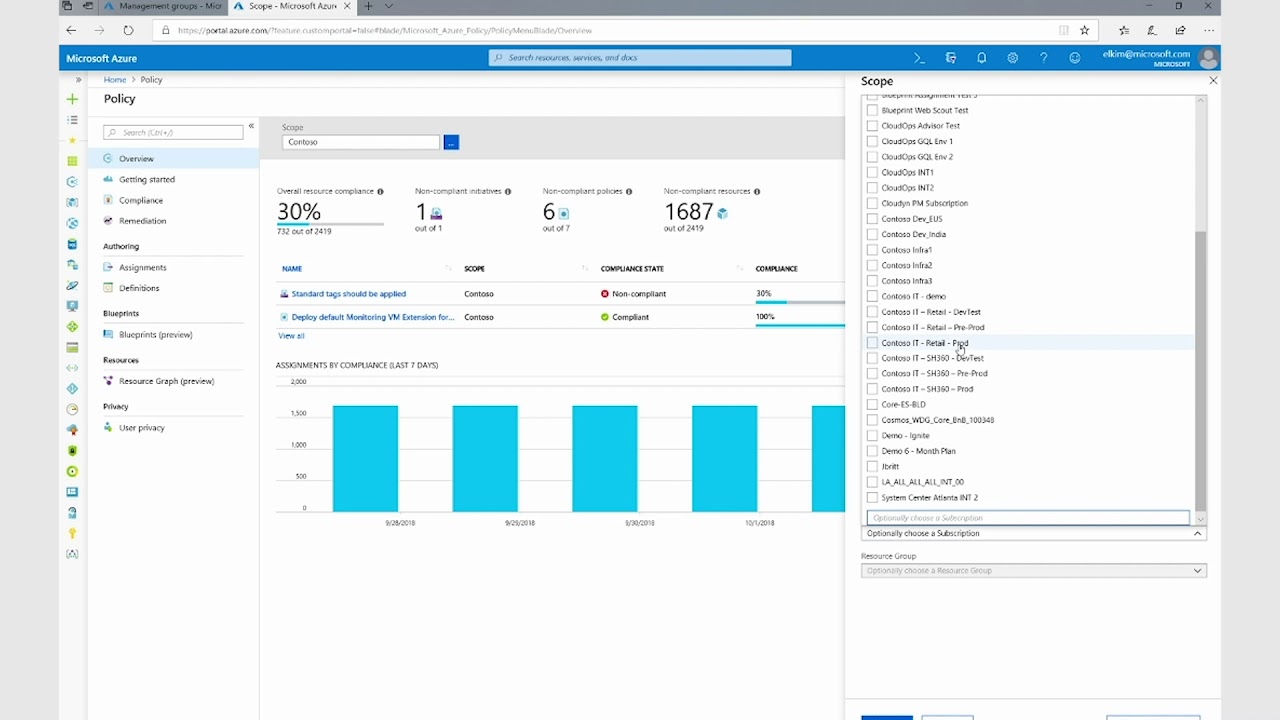1280x720 pixels.
Task: Click browser refresh button
Action: coord(128,30)
